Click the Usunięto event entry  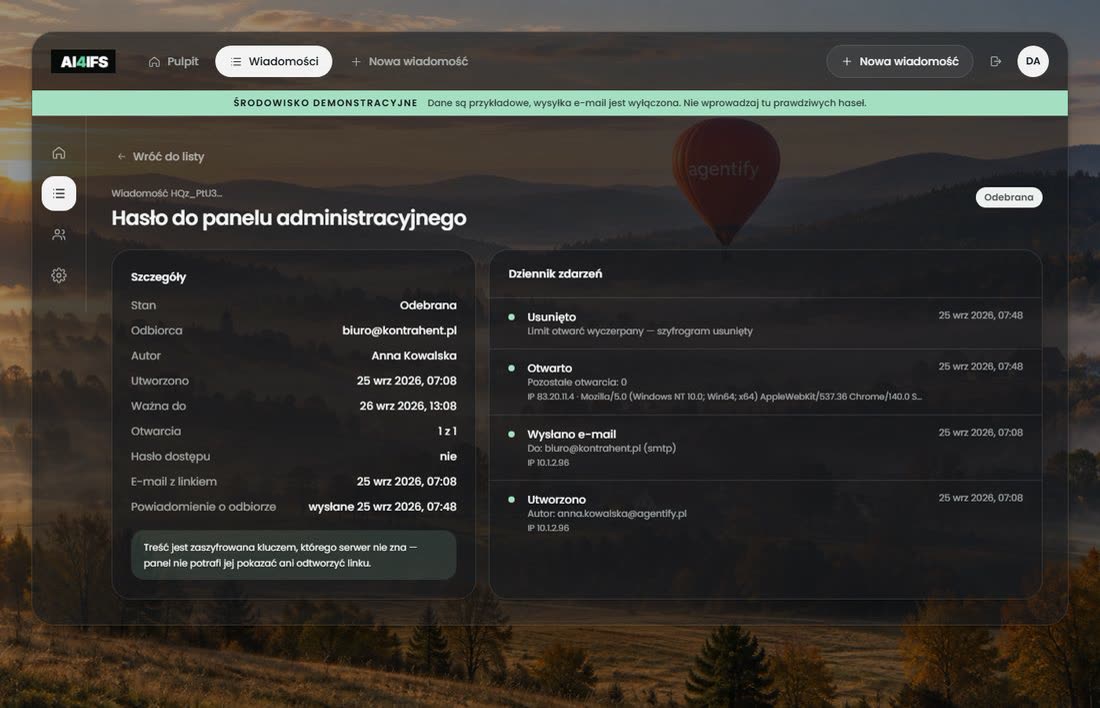765,323
